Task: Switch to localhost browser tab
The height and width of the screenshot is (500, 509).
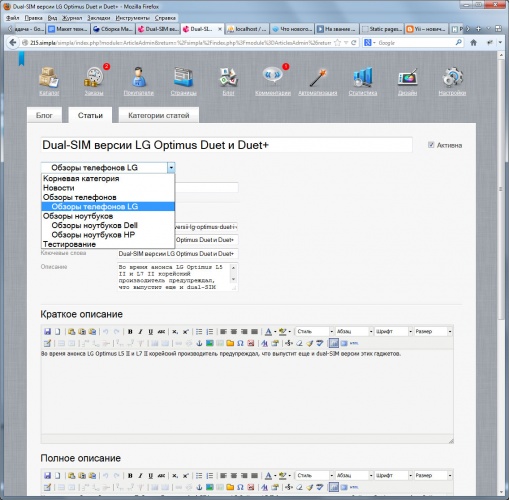Action: [247, 29]
